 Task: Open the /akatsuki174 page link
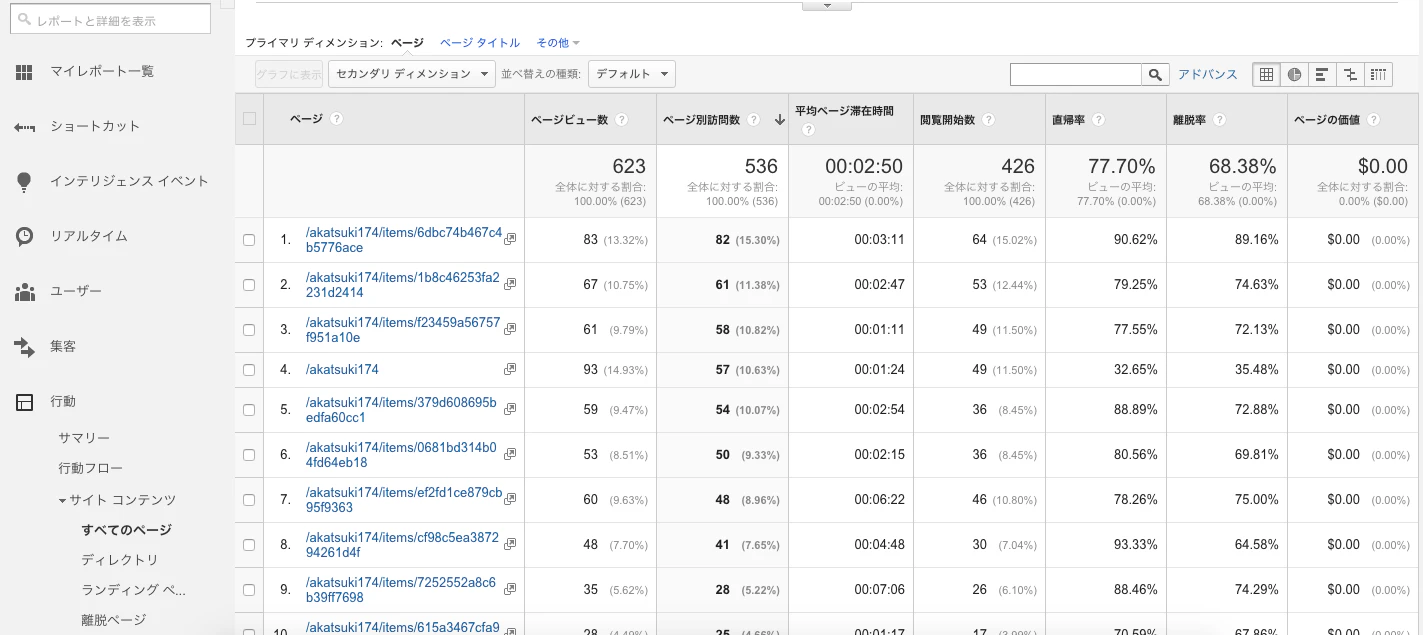[342, 369]
